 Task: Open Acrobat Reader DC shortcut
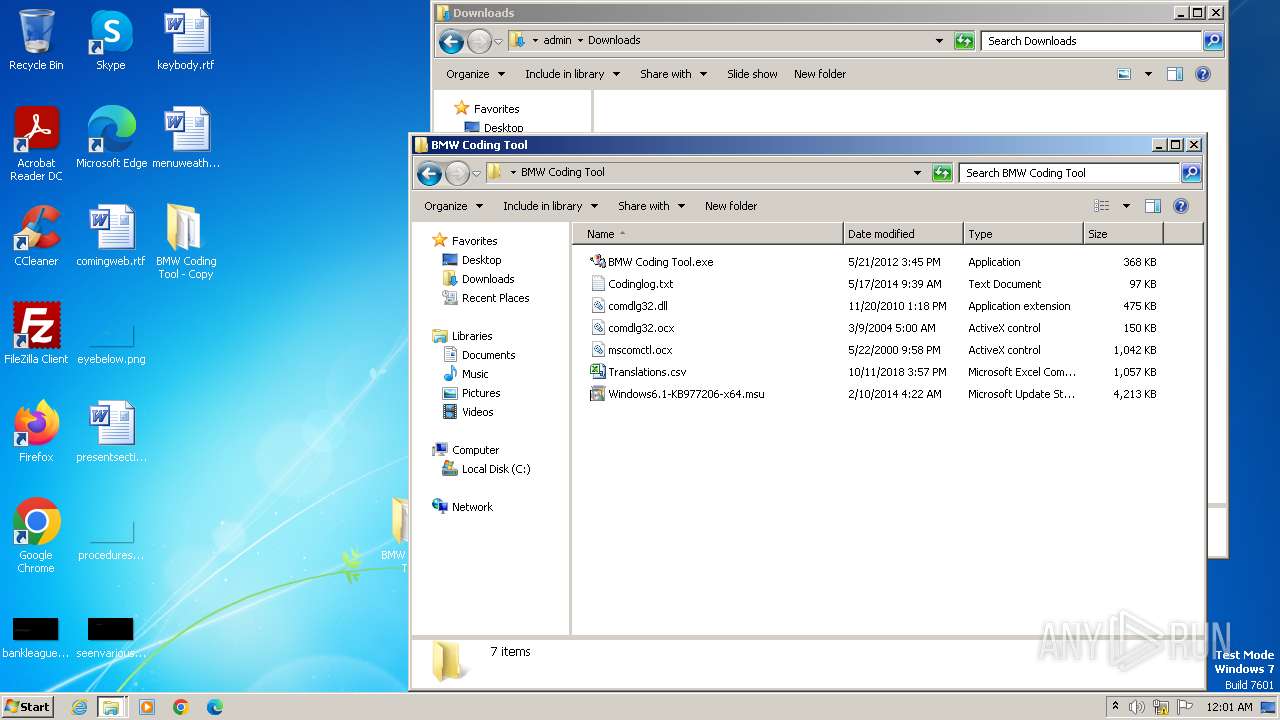[36, 143]
